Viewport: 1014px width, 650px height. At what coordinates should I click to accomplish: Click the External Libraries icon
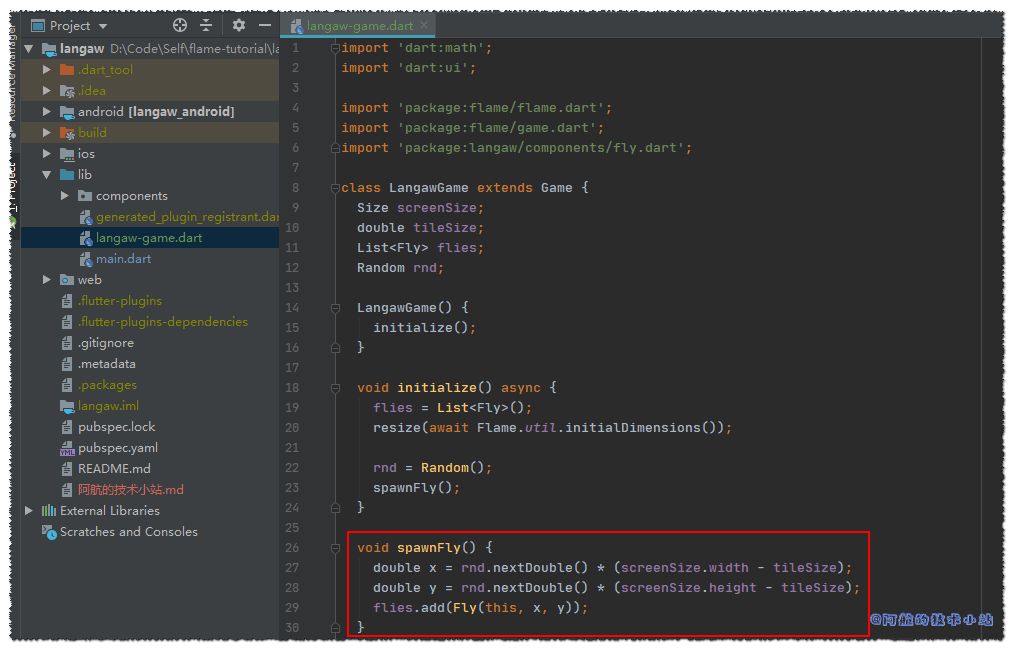pos(48,511)
